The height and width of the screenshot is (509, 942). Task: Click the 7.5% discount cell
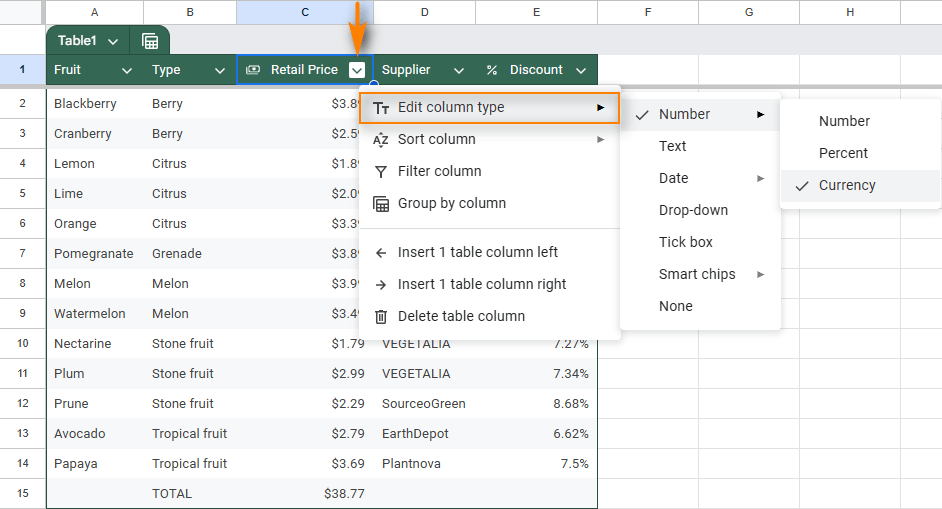click(536, 464)
